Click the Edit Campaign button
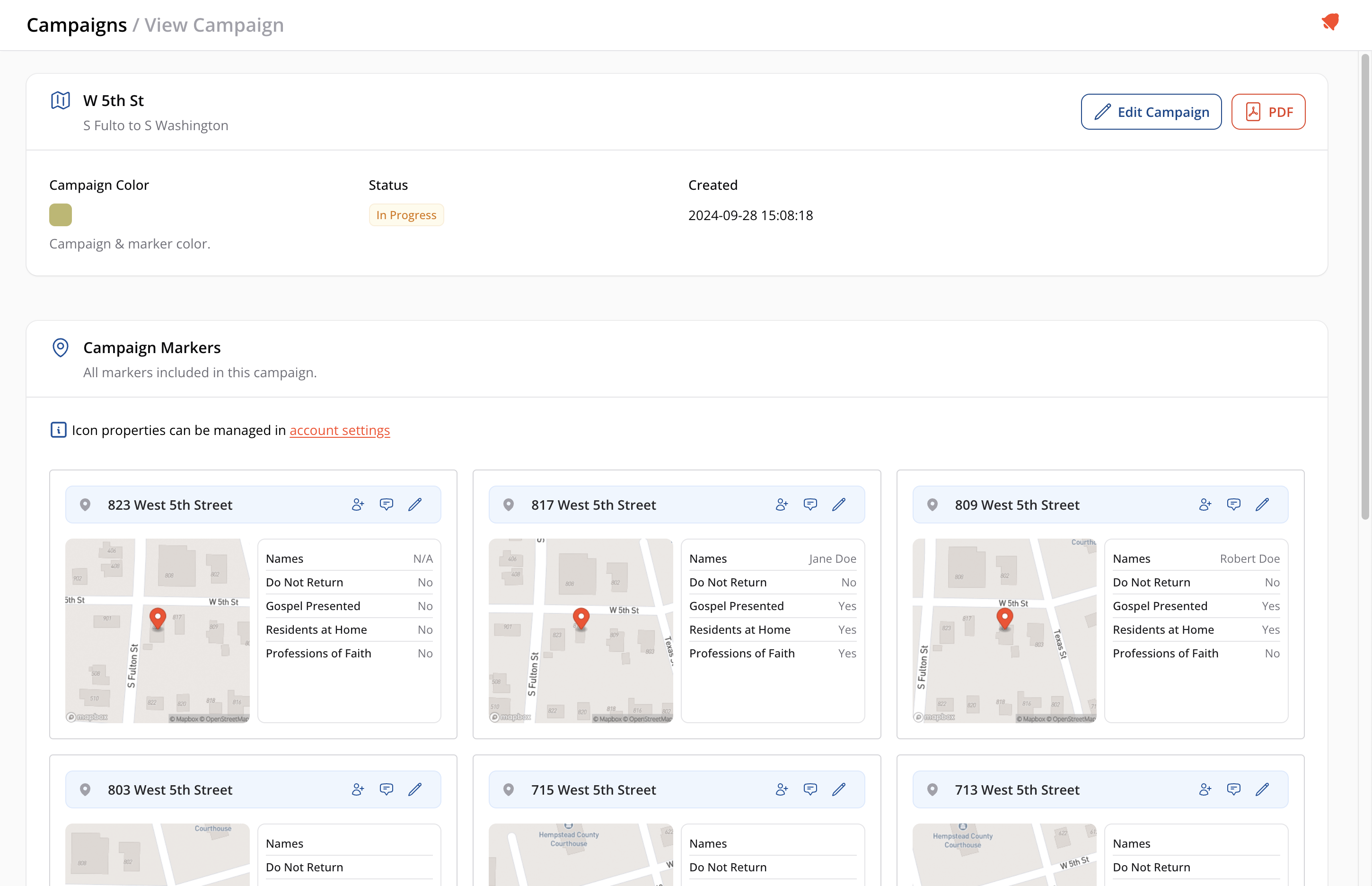This screenshot has height=886, width=1372. click(x=1151, y=112)
